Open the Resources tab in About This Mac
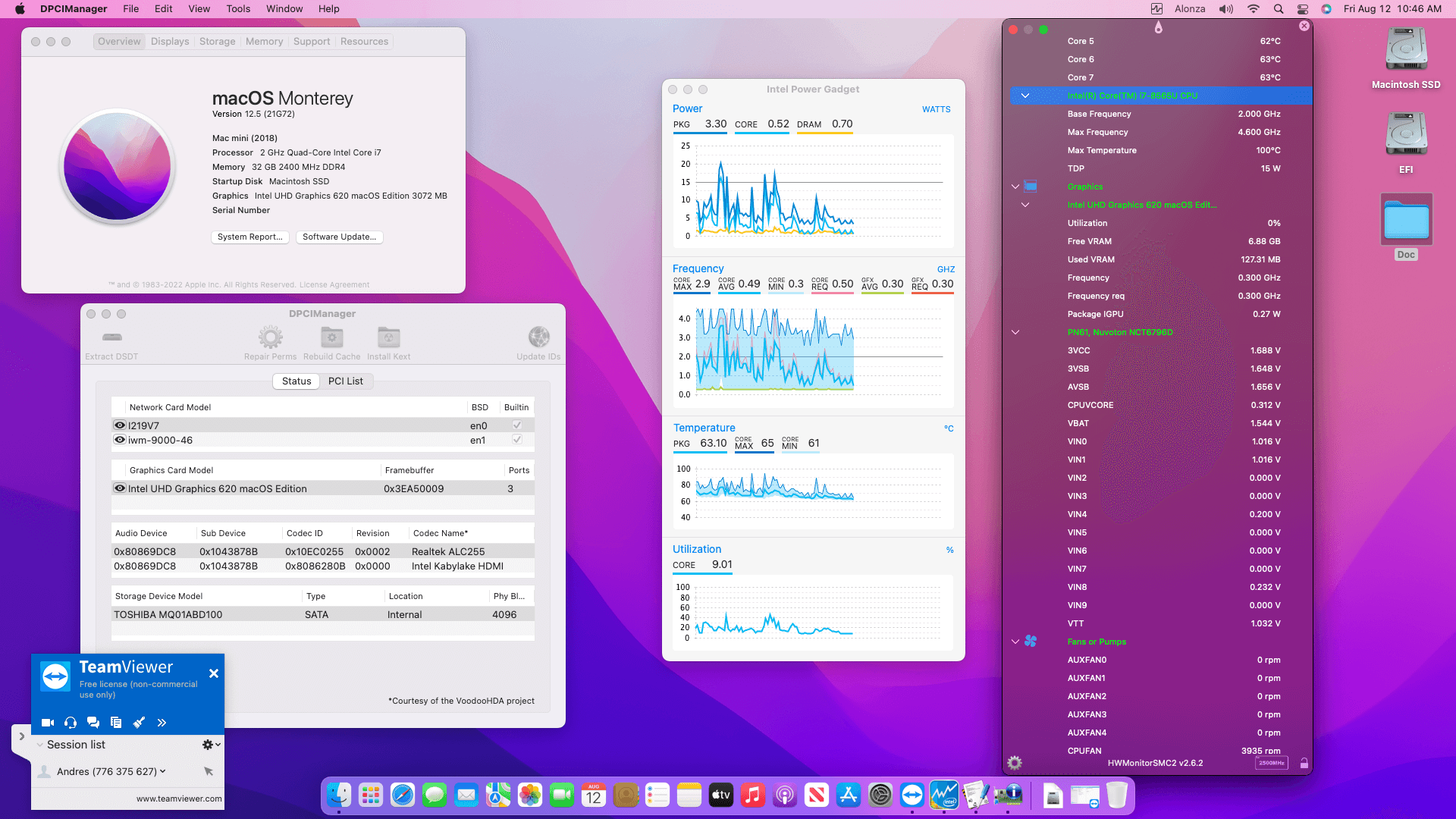 (x=364, y=42)
